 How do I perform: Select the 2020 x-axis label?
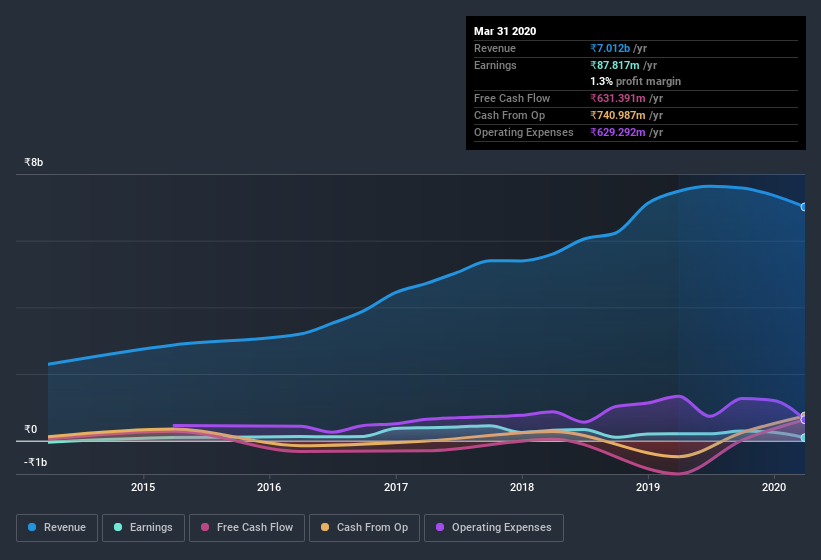click(x=774, y=487)
